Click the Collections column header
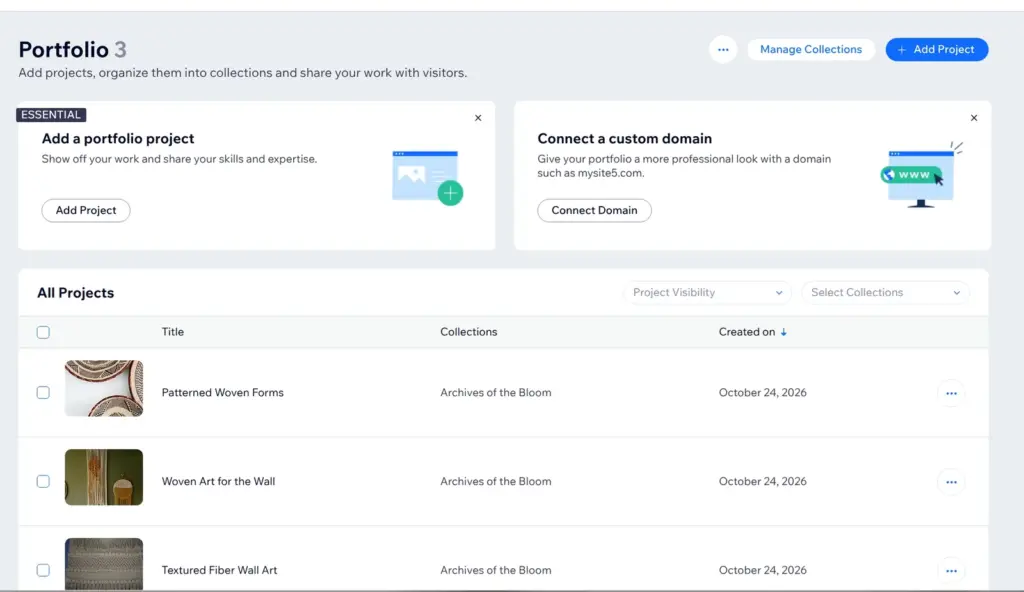 468,332
